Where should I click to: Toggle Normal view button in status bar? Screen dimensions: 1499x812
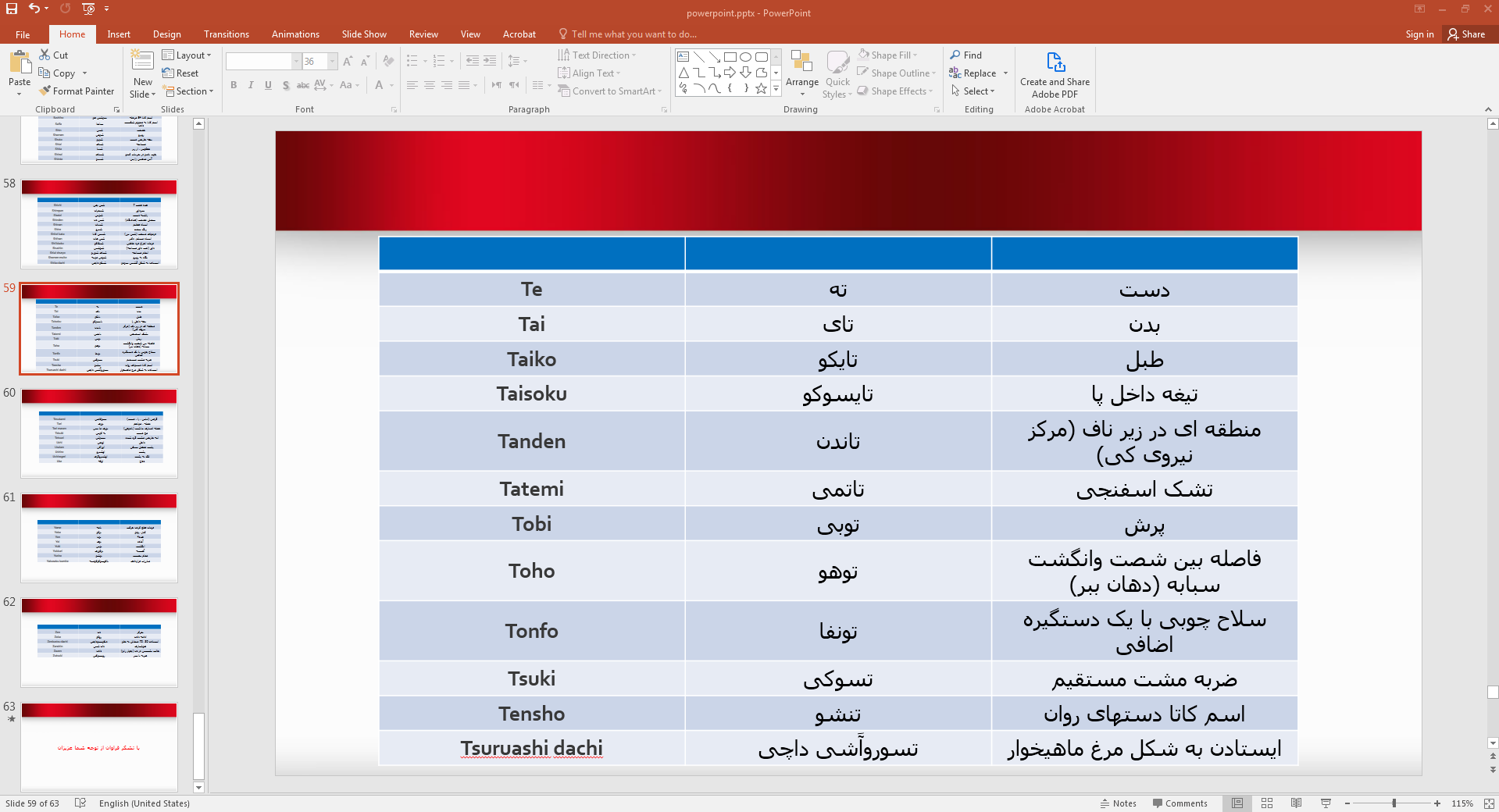1237,803
